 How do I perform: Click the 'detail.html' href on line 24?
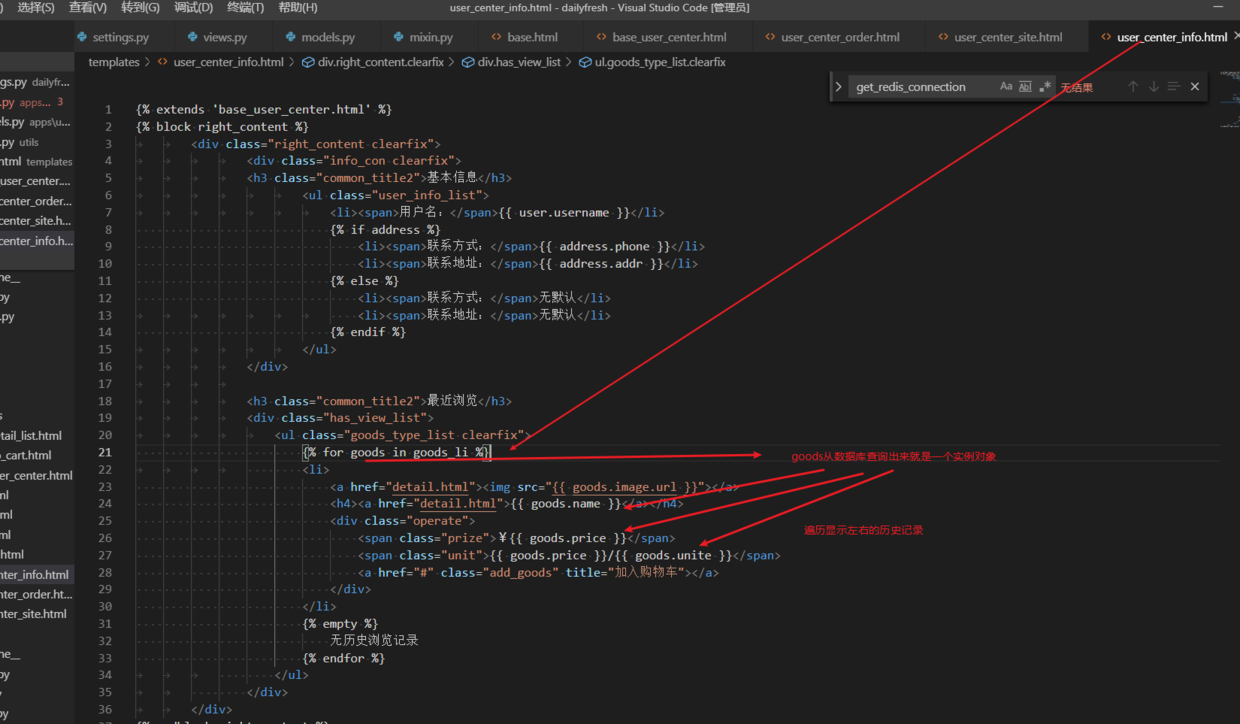click(460, 504)
